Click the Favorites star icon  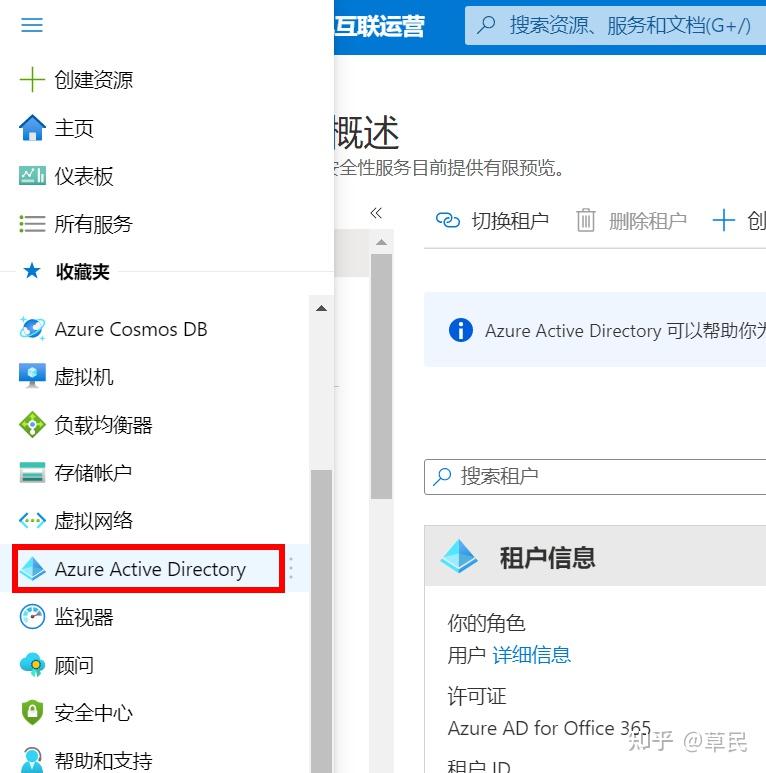(x=32, y=271)
